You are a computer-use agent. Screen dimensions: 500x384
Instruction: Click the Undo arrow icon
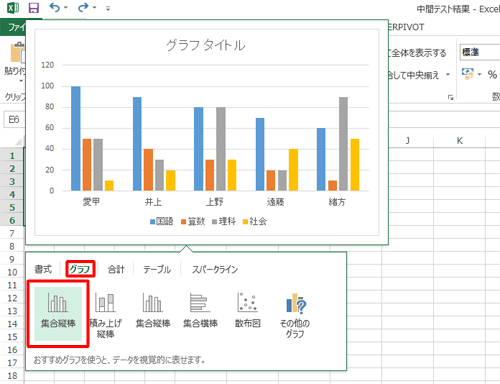pos(54,7)
